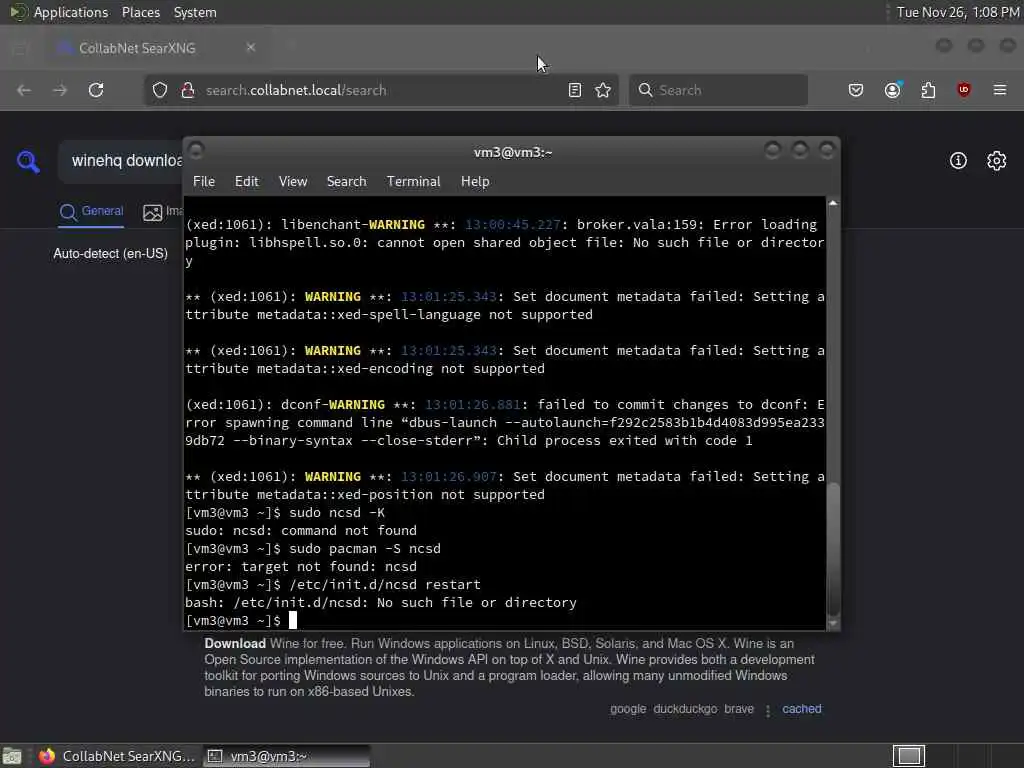Click the SearXNG magnifier search icon
The width and height of the screenshot is (1024, 768).
pos(28,161)
